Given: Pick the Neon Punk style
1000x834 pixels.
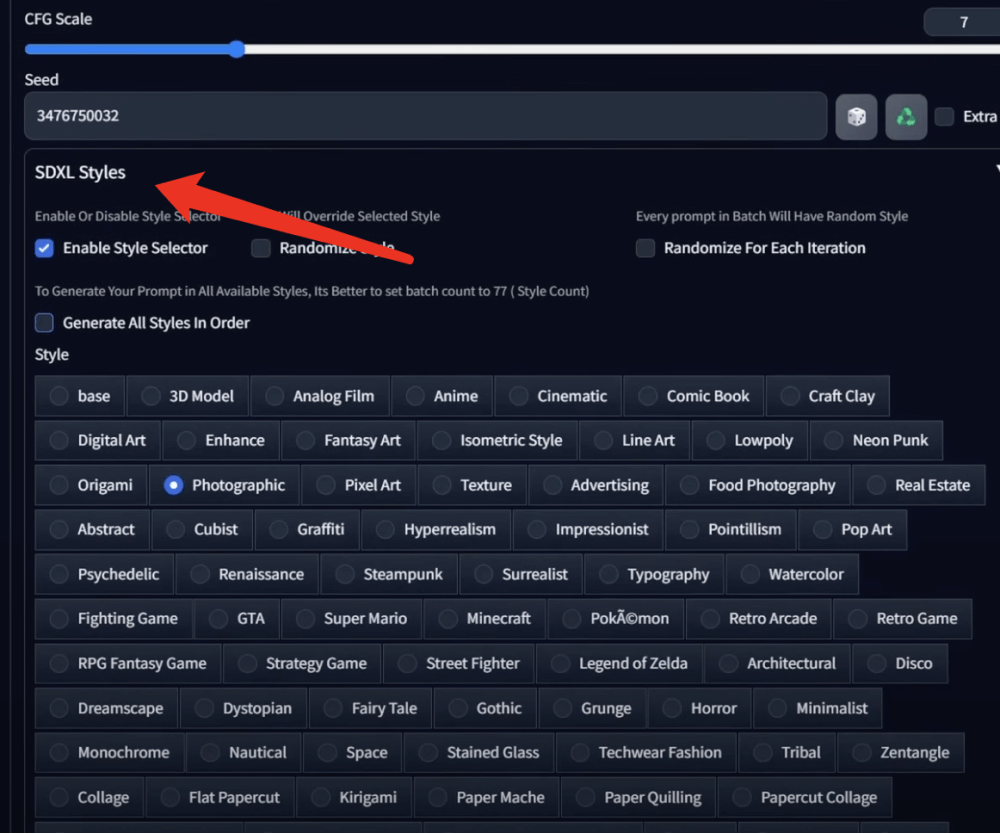Looking at the screenshot, I should (876, 440).
